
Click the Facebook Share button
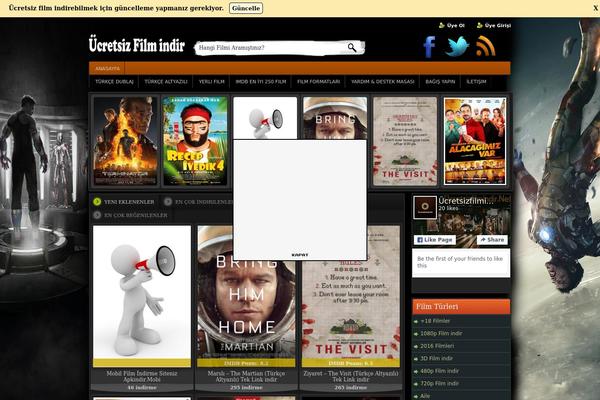coord(492,240)
